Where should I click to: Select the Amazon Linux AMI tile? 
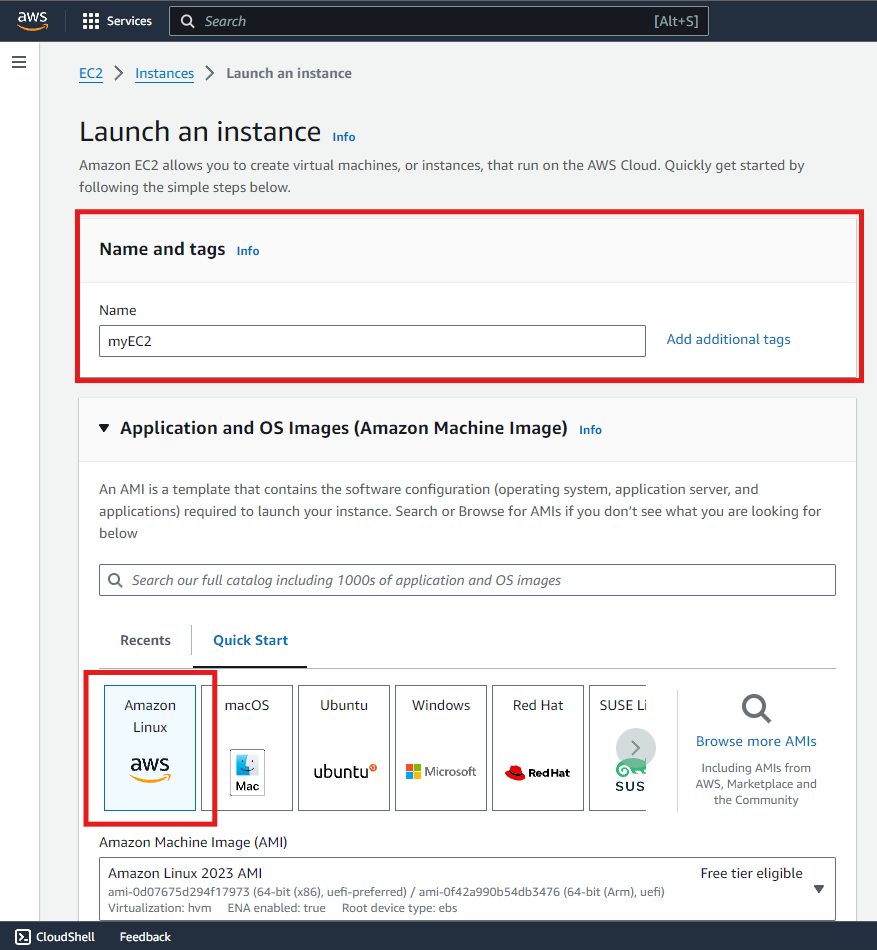coord(150,747)
